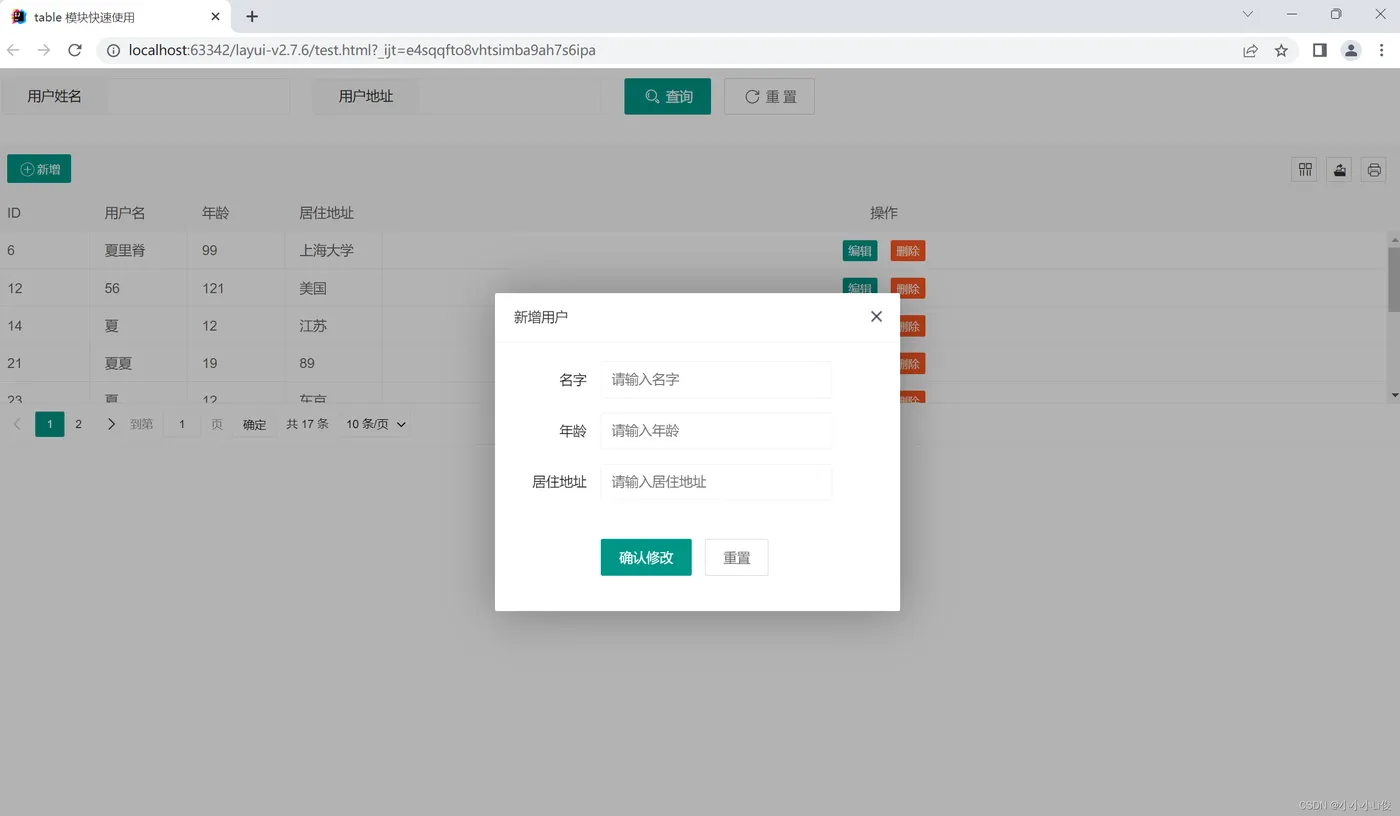Viewport: 1400px width, 816px height.
Task: Click the export data icon on table toolbar
Action: point(1338,170)
